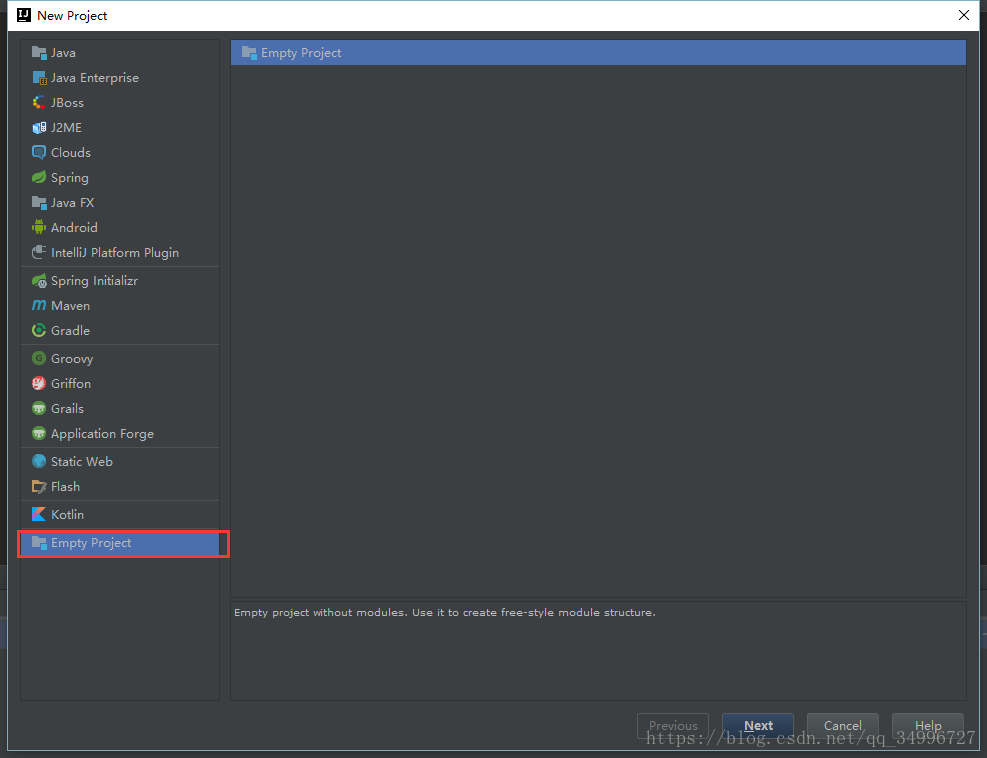
Task: Pick Griffon label
Action: [x=71, y=383]
